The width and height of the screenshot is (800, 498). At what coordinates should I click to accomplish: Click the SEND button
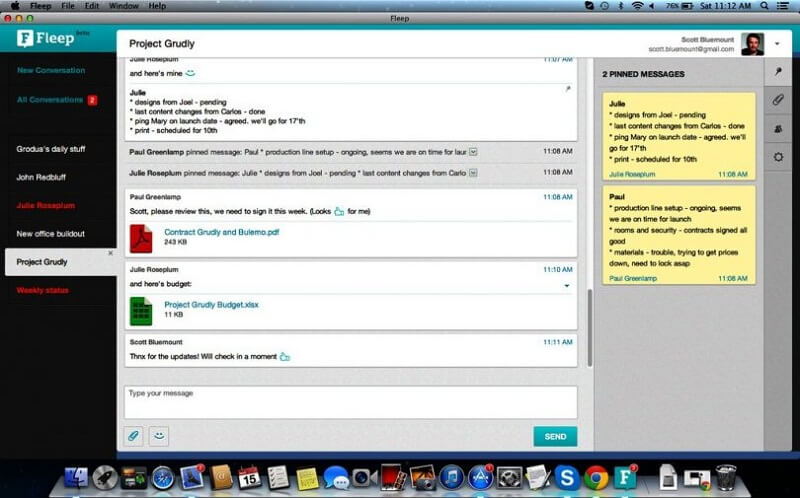(555, 437)
